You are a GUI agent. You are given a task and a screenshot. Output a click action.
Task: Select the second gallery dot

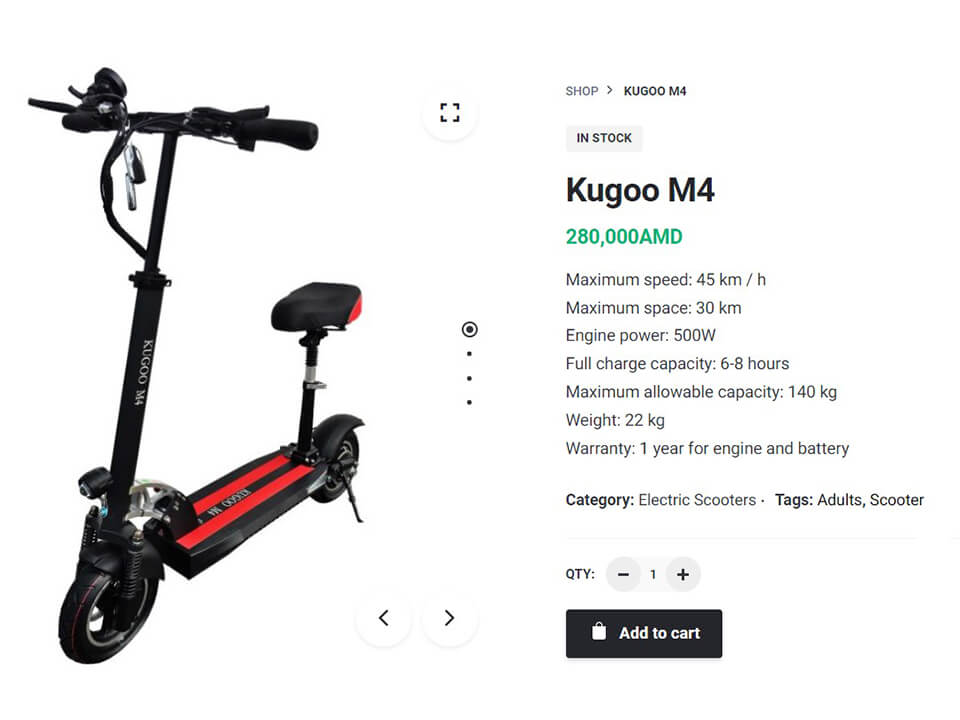[x=470, y=354]
